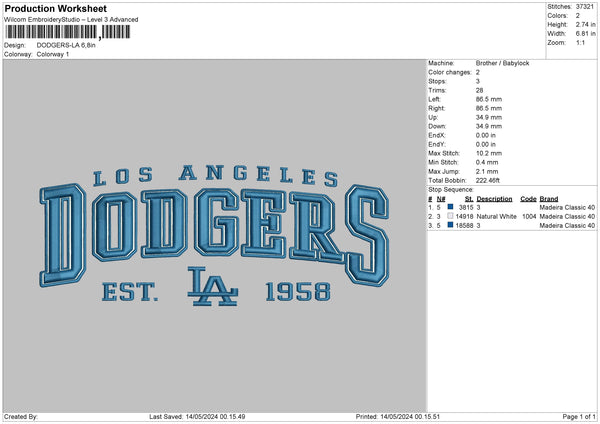Click the barcode in the worksheet header
Image resolution: width=600 pixels, height=424 pixels.
(x=68, y=32)
